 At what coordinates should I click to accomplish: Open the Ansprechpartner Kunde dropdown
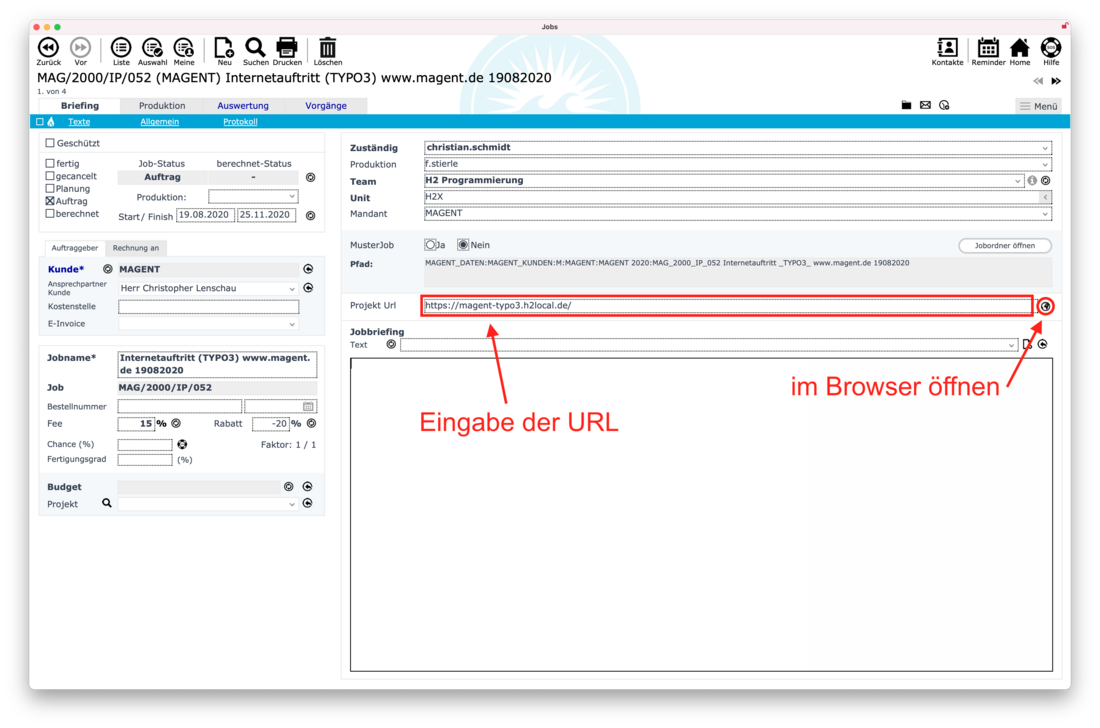292,289
